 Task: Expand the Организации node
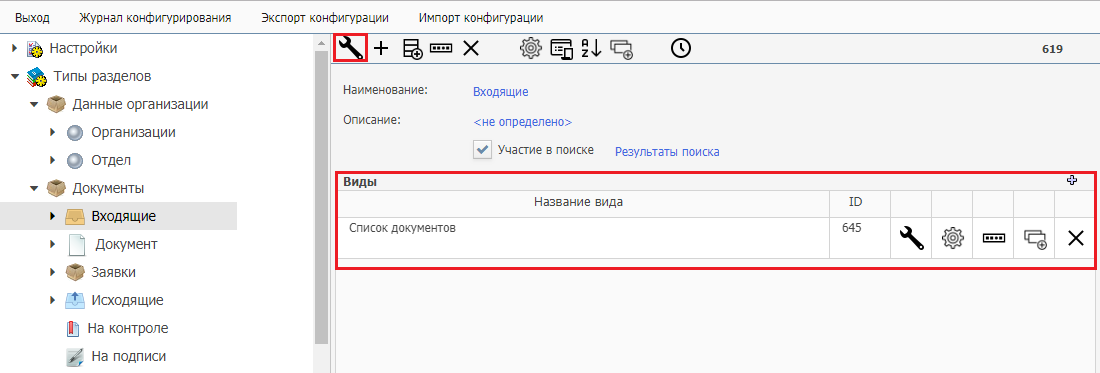[53, 133]
